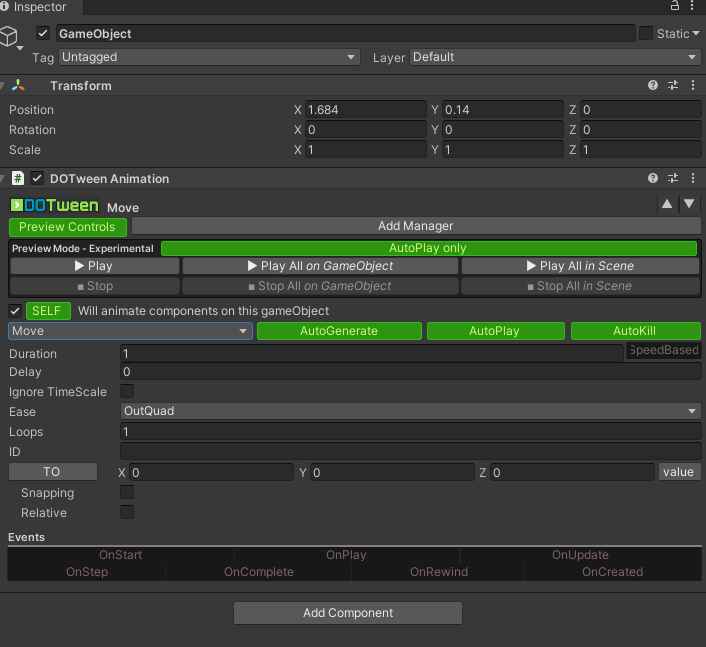Image resolution: width=706 pixels, height=647 pixels.
Task: Toggle AutoPlay only preview mode
Action: [x=429, y=248]
